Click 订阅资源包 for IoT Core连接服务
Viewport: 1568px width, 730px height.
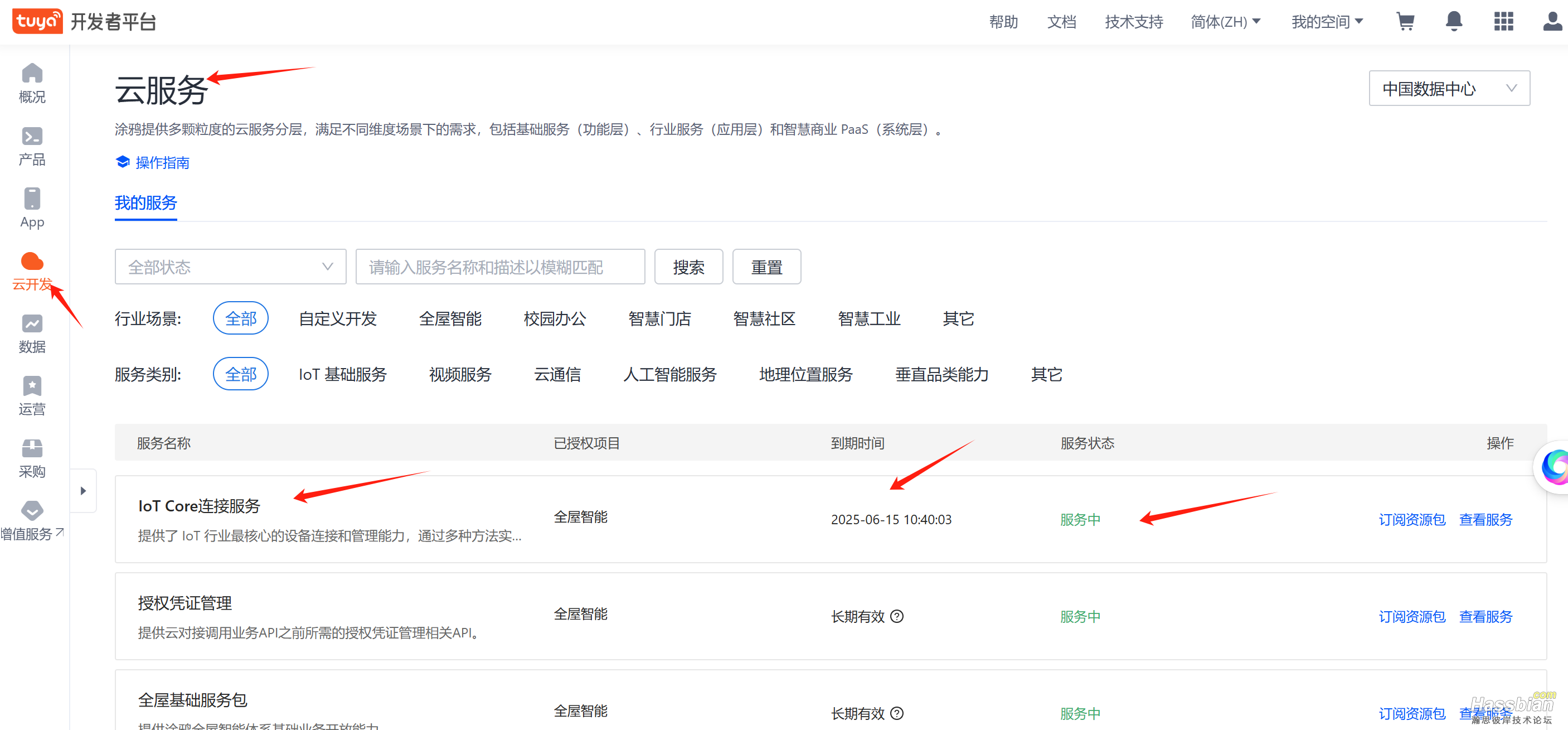click(1411, 519)
